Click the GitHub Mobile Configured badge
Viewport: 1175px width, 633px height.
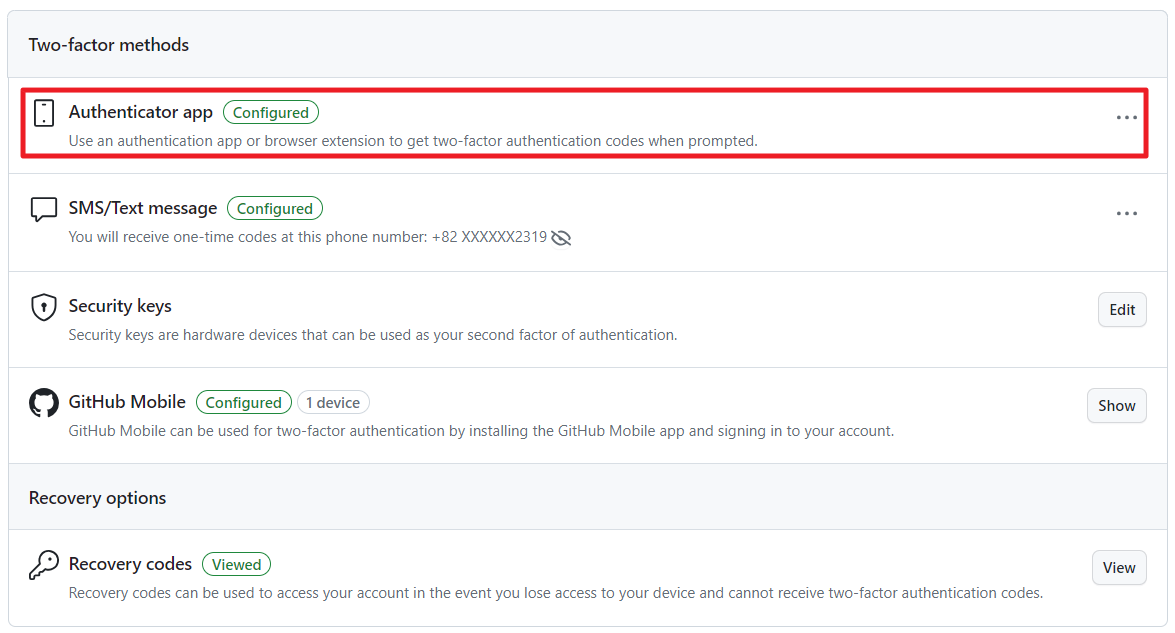[x=244, y=402]
